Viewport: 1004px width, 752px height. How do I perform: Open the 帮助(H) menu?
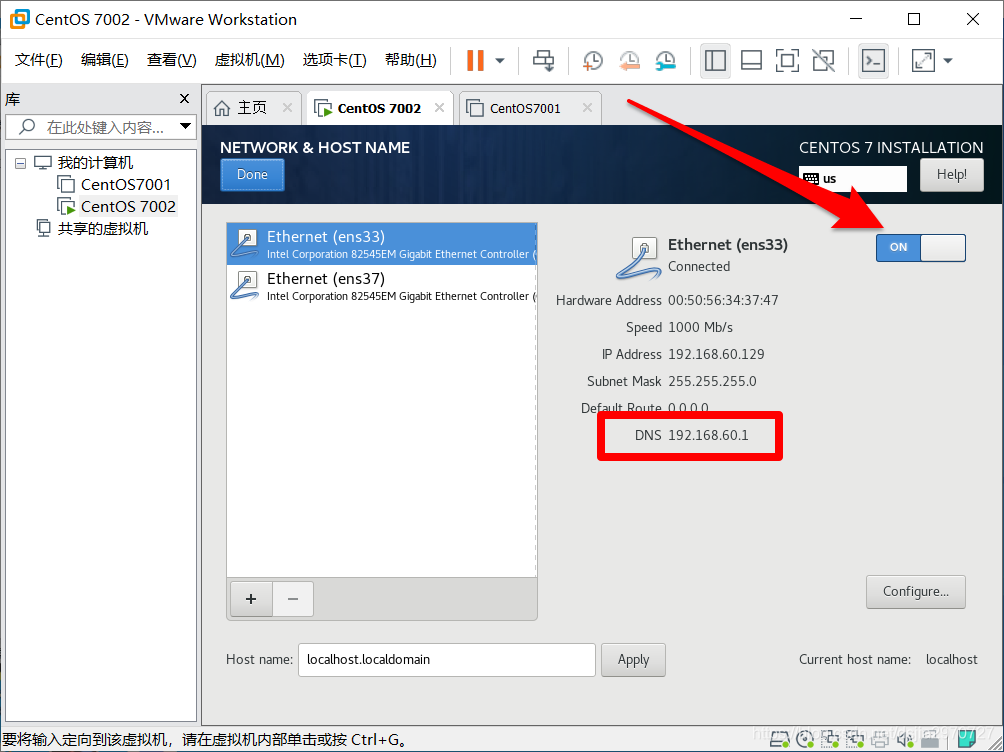coord(410,60)
